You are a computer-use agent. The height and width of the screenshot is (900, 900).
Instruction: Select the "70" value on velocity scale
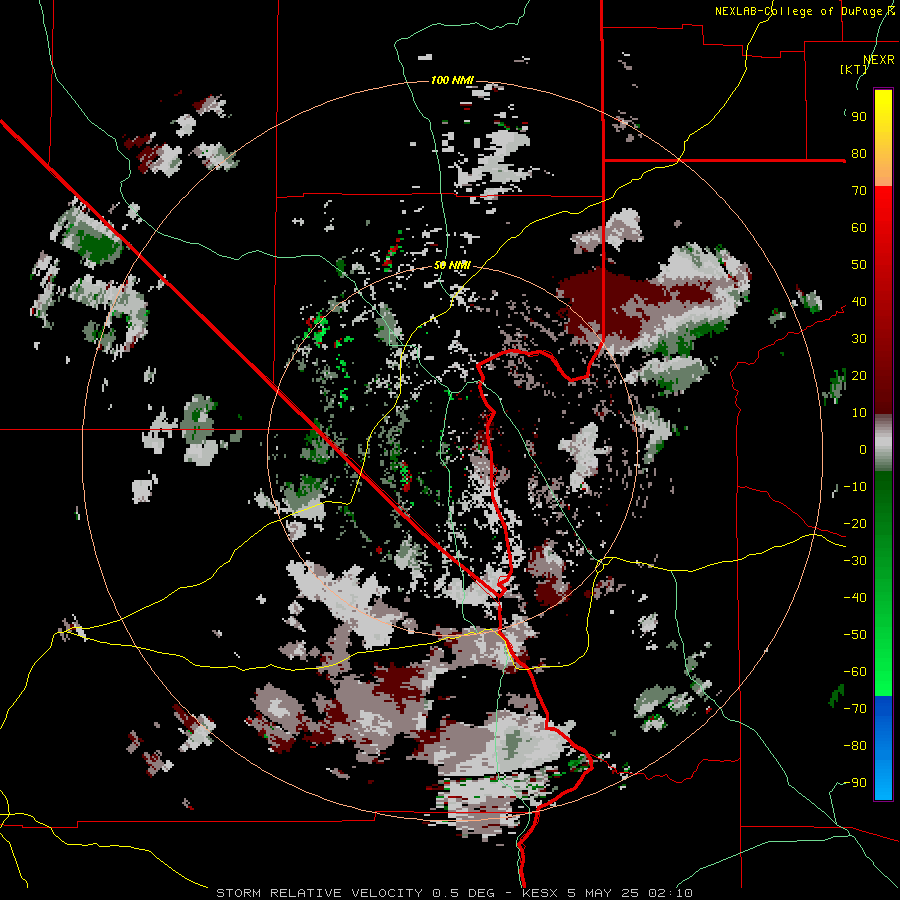coord(859,191)
